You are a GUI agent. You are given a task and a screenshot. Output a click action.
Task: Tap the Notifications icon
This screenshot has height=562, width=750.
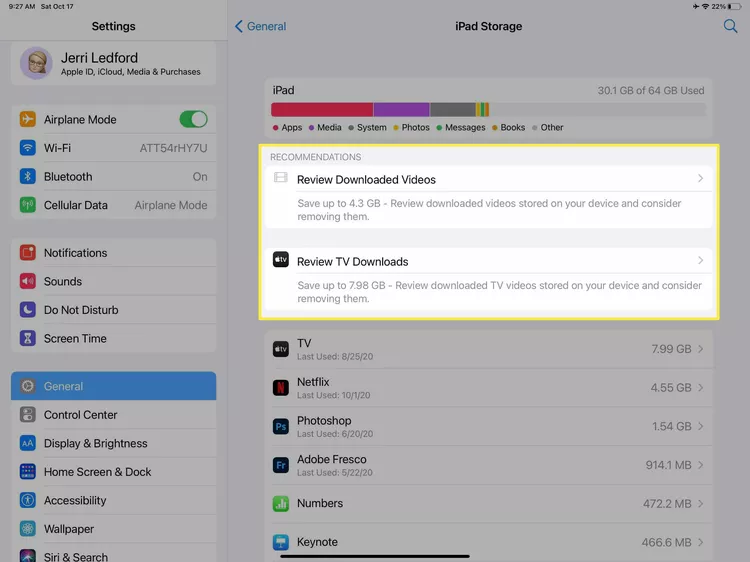28,253
